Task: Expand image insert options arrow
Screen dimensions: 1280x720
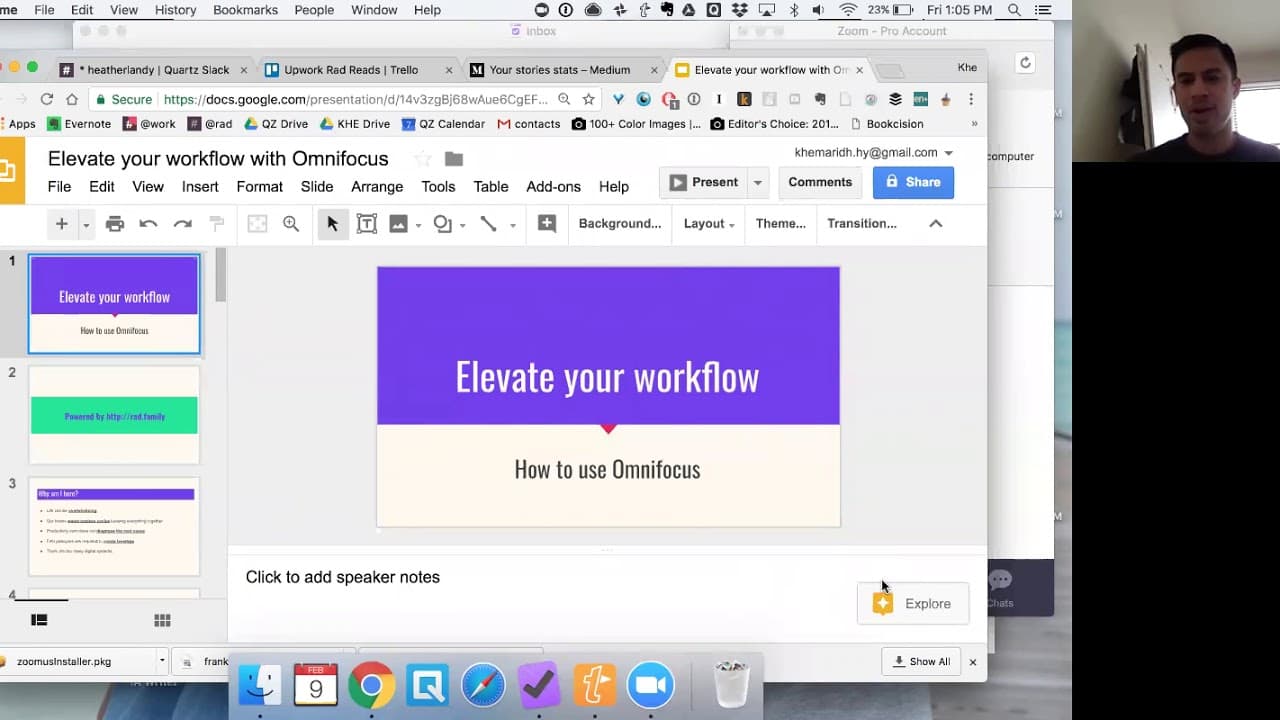Action: point(418,225)
